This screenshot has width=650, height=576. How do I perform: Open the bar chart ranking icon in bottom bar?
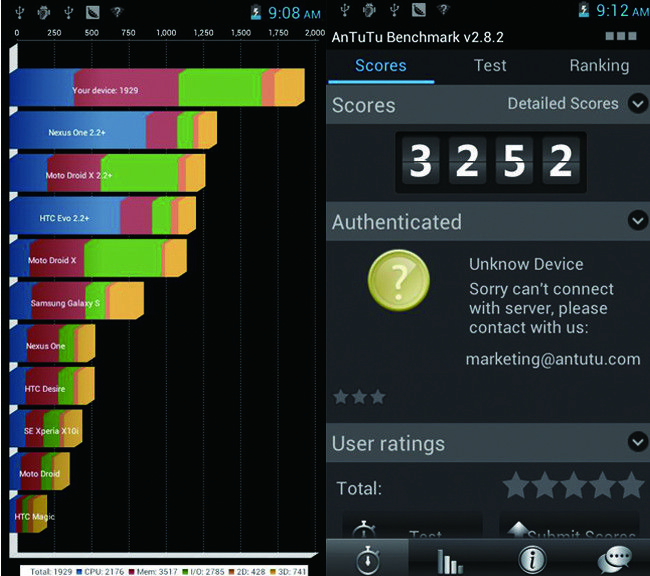click(x=449, y=561)
